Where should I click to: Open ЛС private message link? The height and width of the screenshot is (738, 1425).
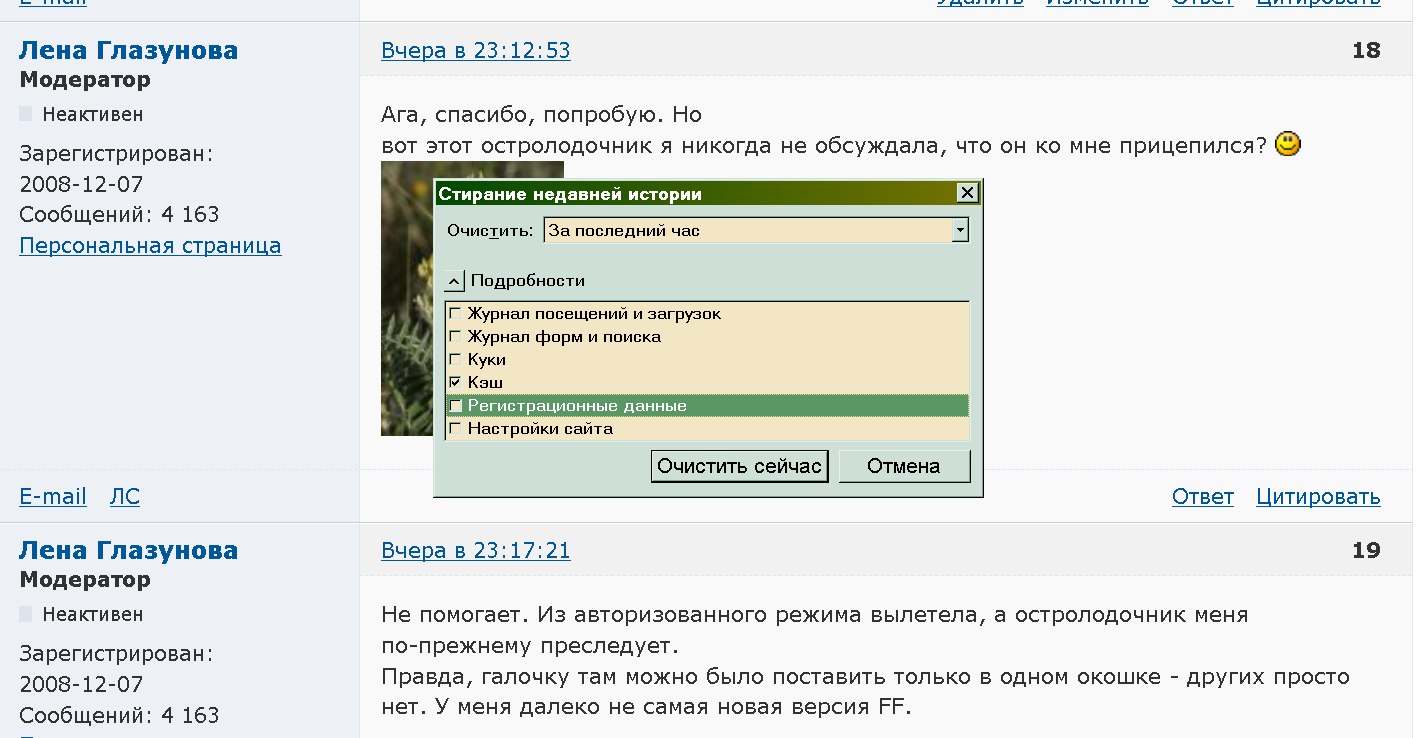tap(124, 497)
